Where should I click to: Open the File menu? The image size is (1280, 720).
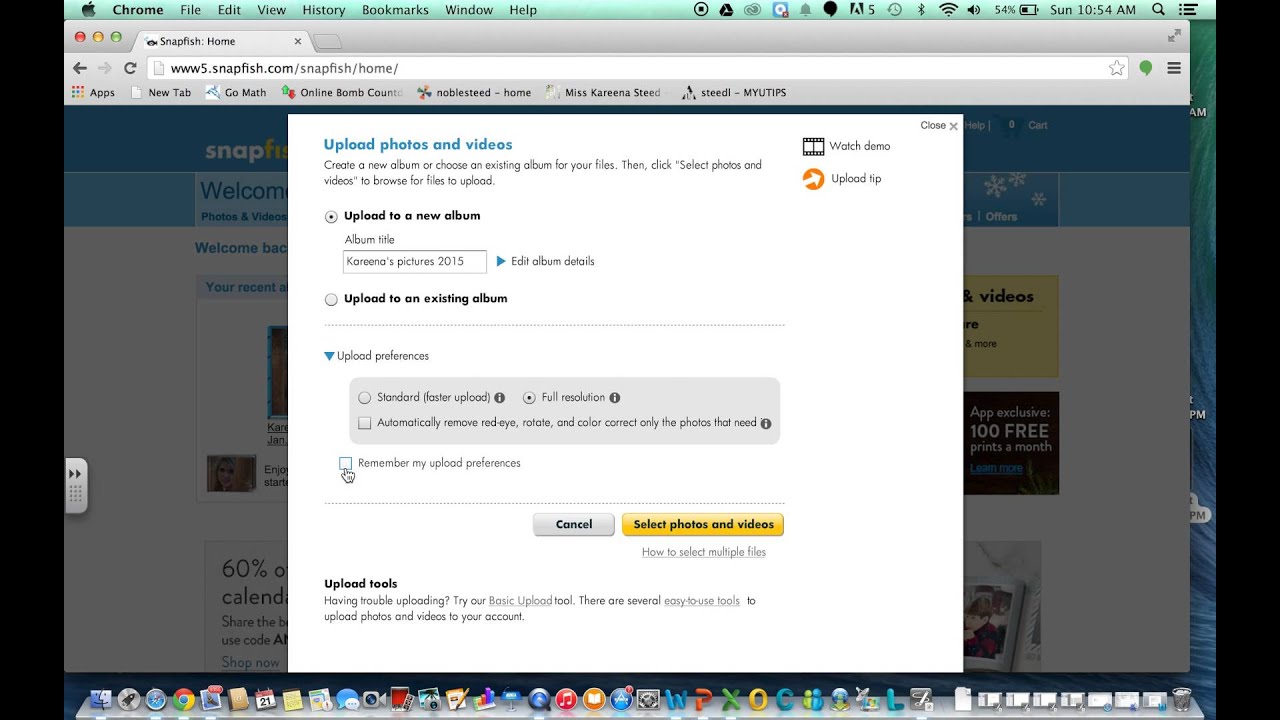[190, 10]
